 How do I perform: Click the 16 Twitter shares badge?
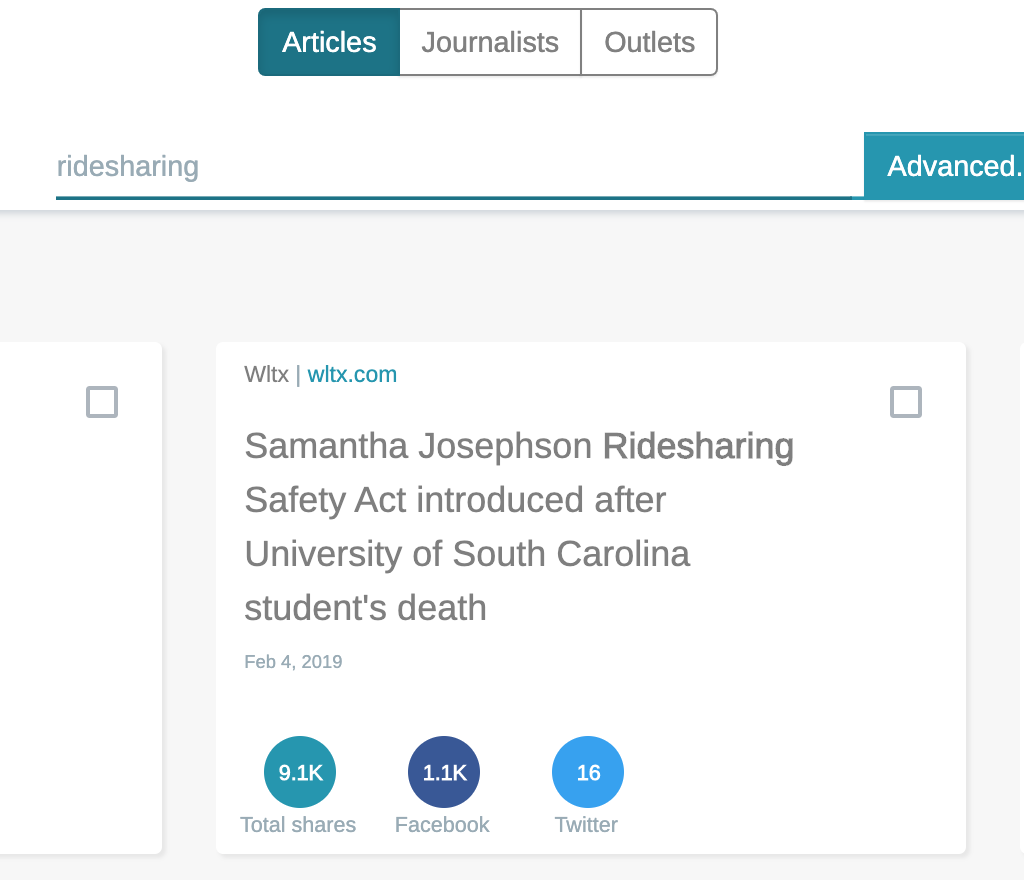[x=588, y=772]
